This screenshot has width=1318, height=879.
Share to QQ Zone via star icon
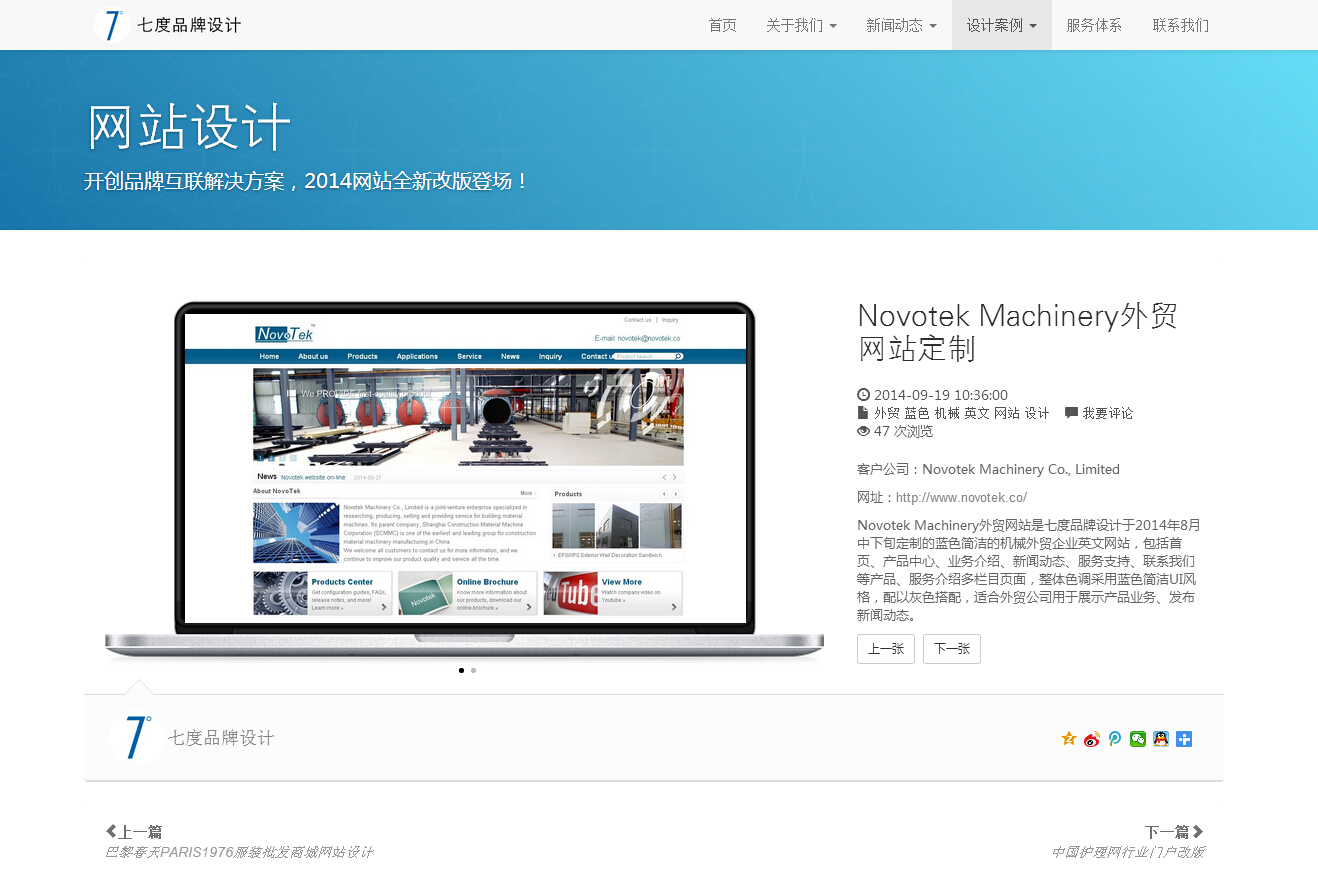point(1069,739)
